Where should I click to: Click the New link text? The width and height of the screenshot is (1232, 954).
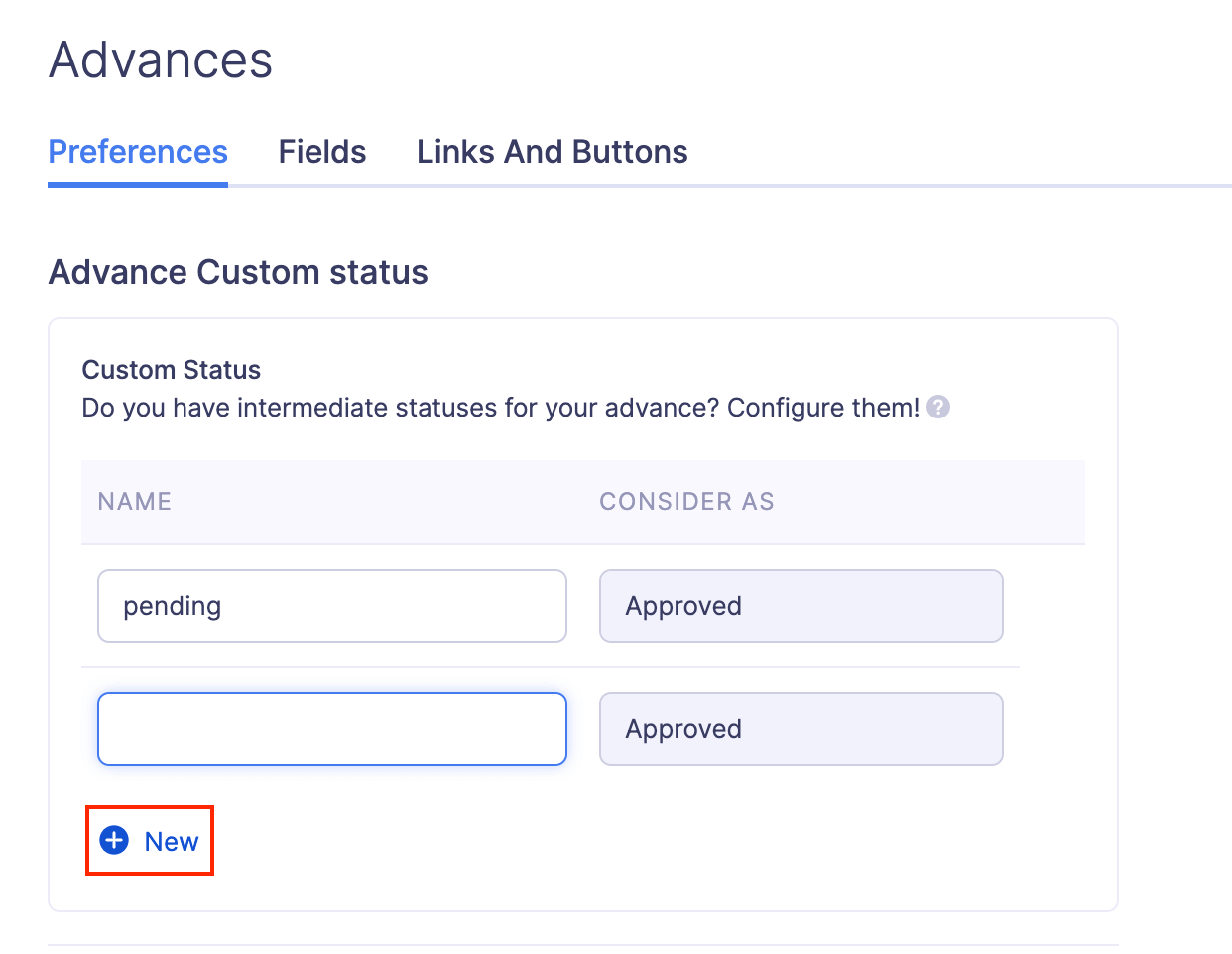click(172, 842)
